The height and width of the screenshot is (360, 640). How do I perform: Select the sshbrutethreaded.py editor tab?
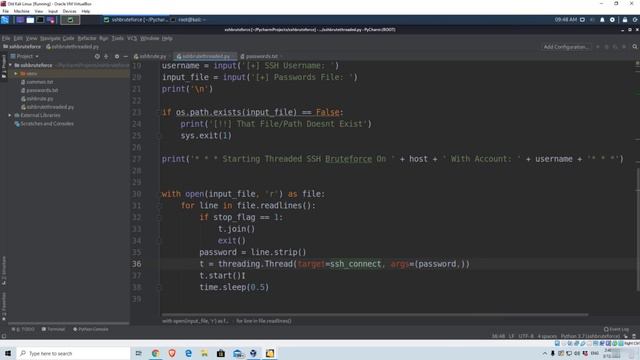coord(204,56)
